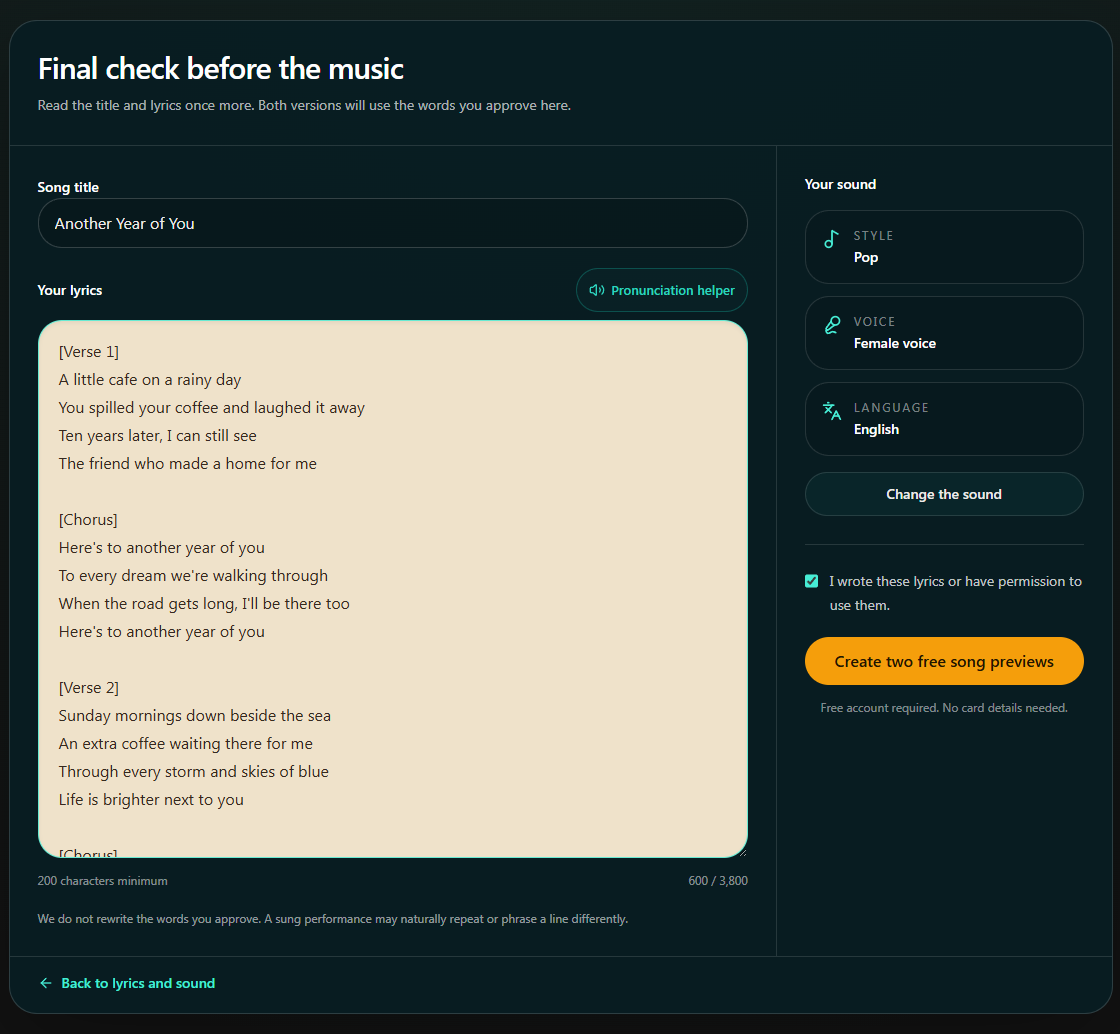This screenshot has width=1120, height=1034.
Task: Select the Style Pop card
Action: click(x=944, y=246)
